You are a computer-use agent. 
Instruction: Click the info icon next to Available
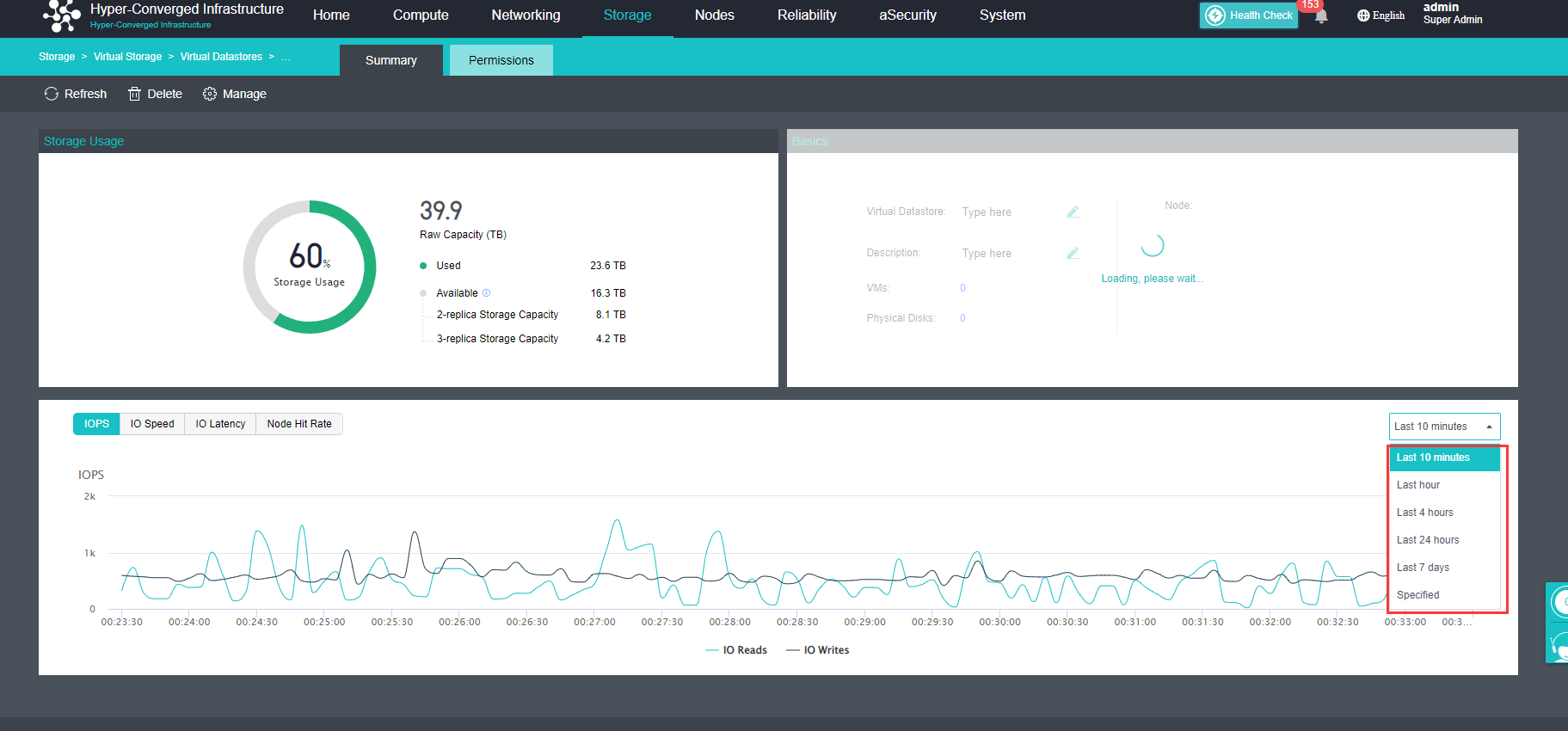[x=486, y=293]
